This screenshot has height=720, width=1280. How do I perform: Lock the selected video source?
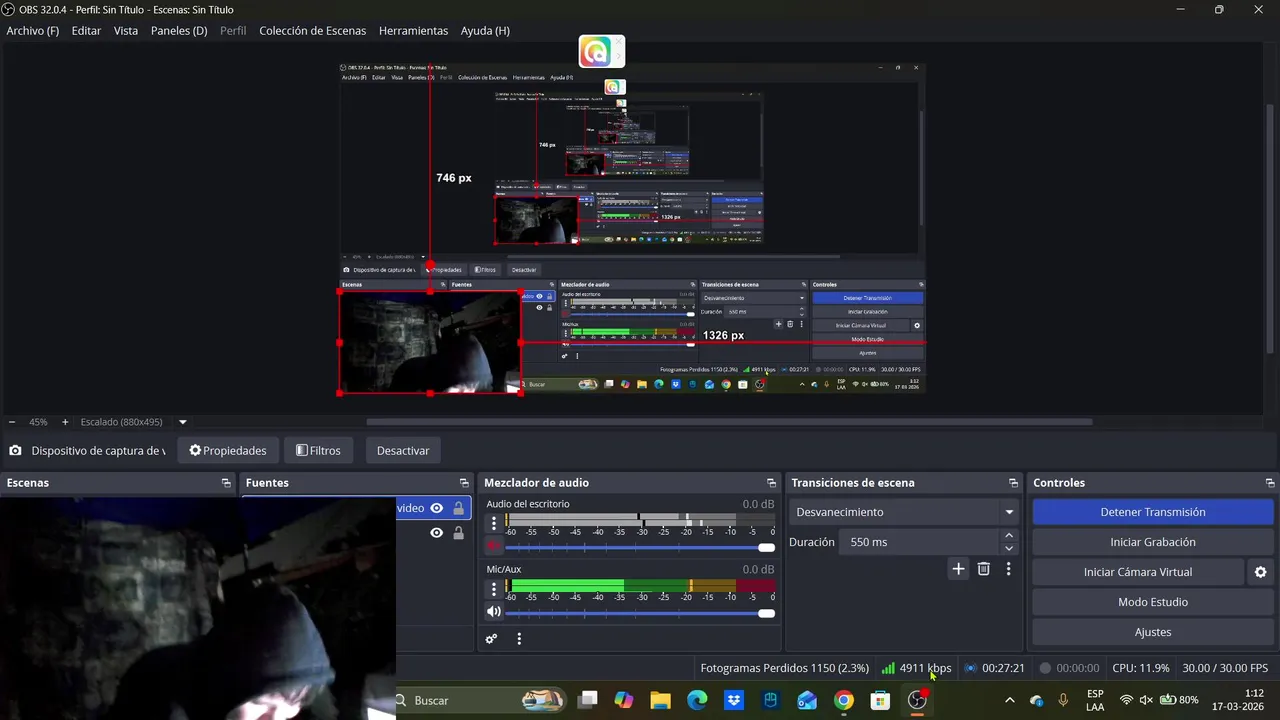pos(458,508)
